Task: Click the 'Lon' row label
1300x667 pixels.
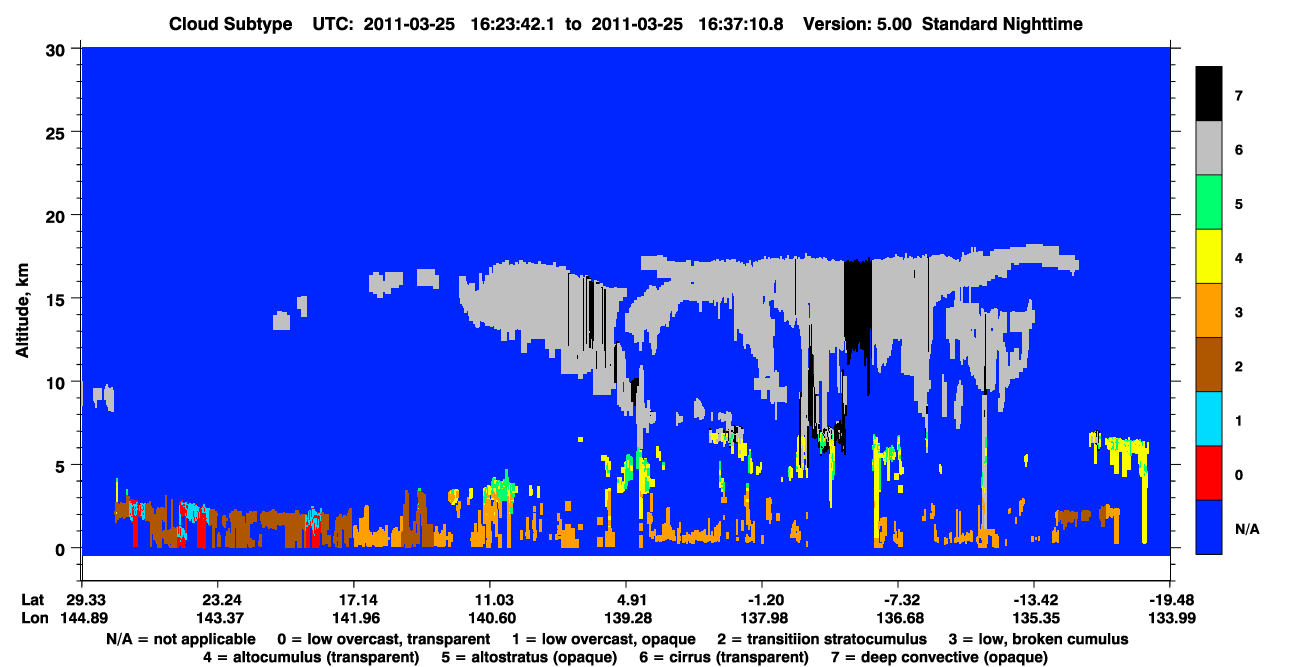Action: tap(34, 617)
